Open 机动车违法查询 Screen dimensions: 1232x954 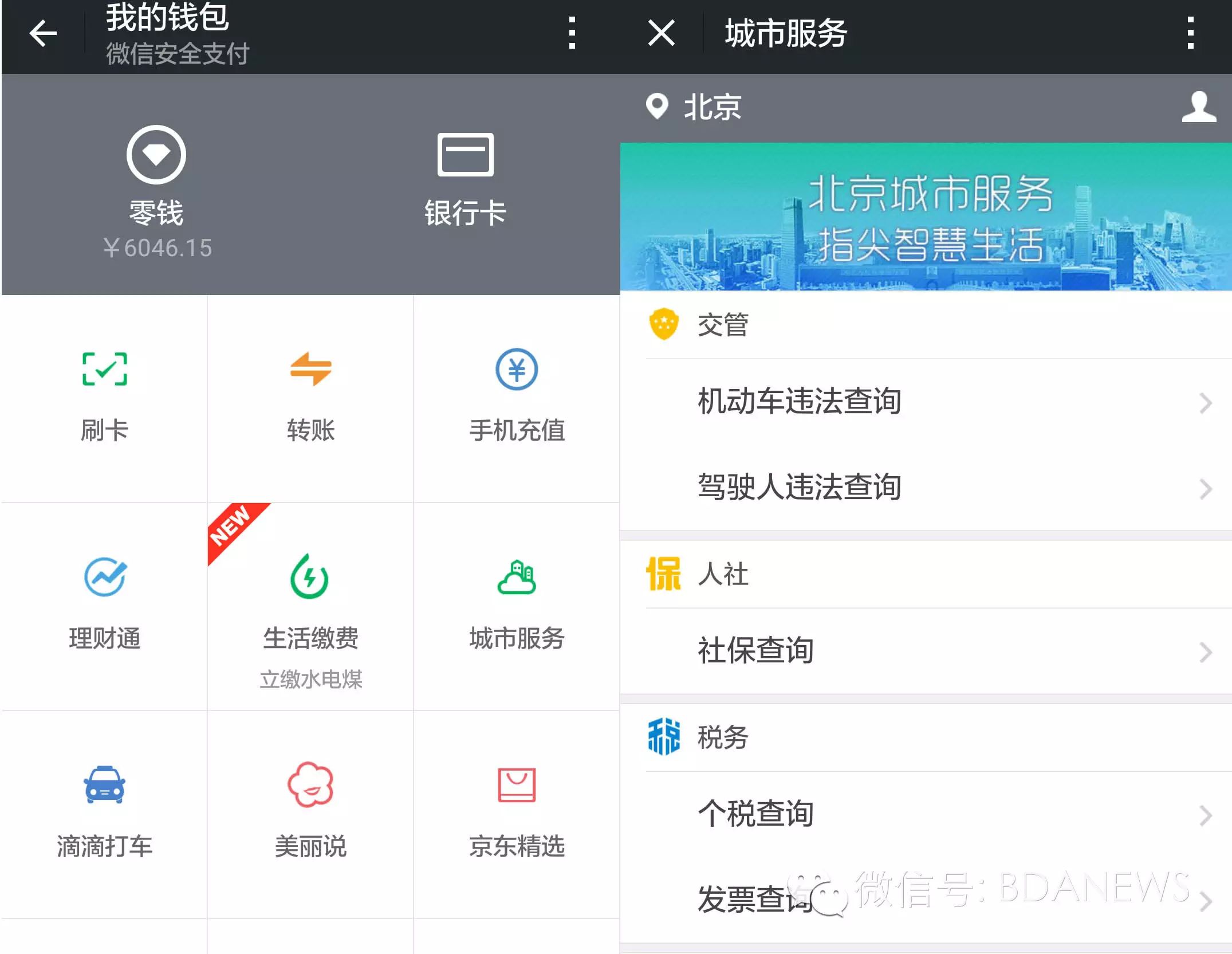[x=926, y=402]
